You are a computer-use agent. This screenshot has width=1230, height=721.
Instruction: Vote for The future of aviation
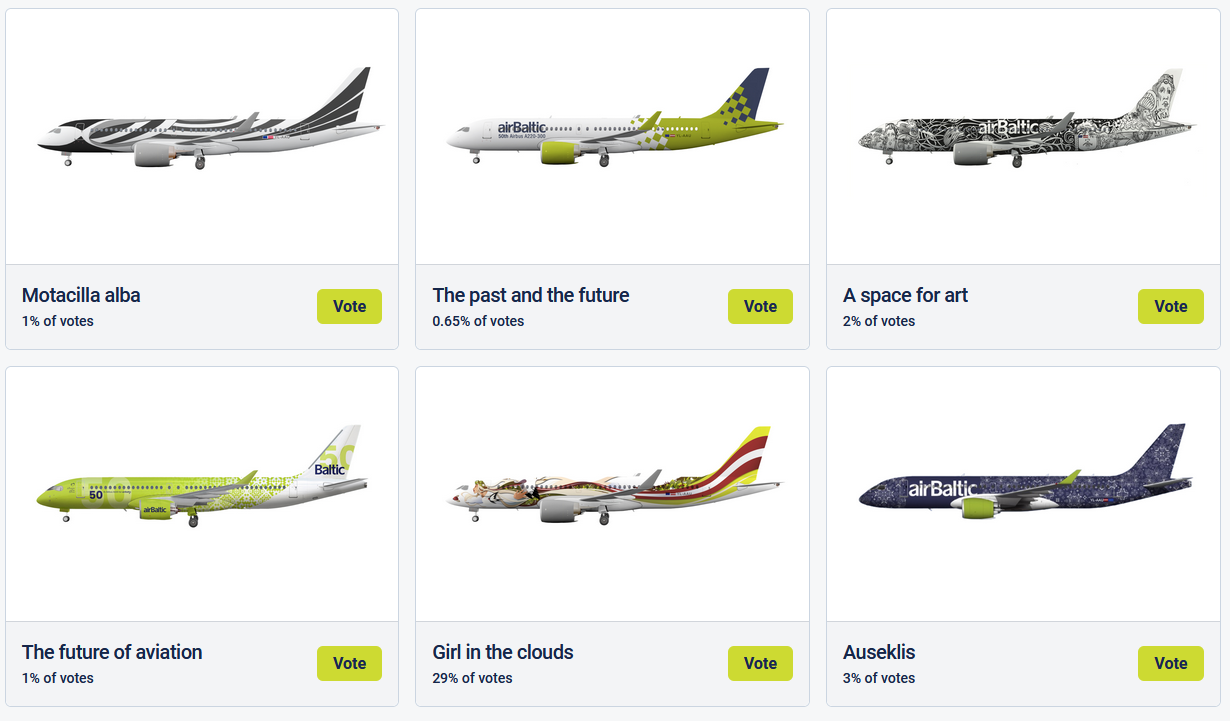point(349,663)
